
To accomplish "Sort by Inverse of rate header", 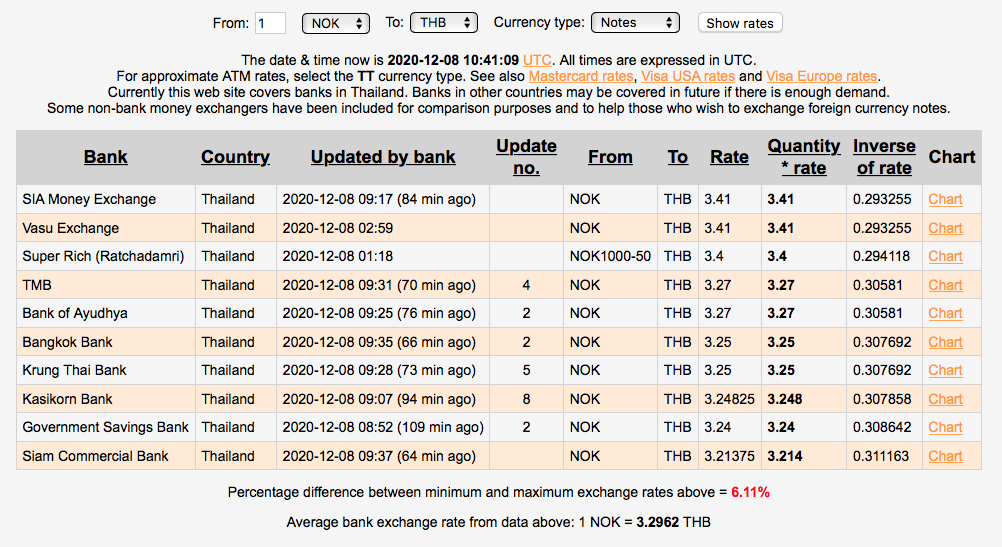I will (x=884, y=157).
